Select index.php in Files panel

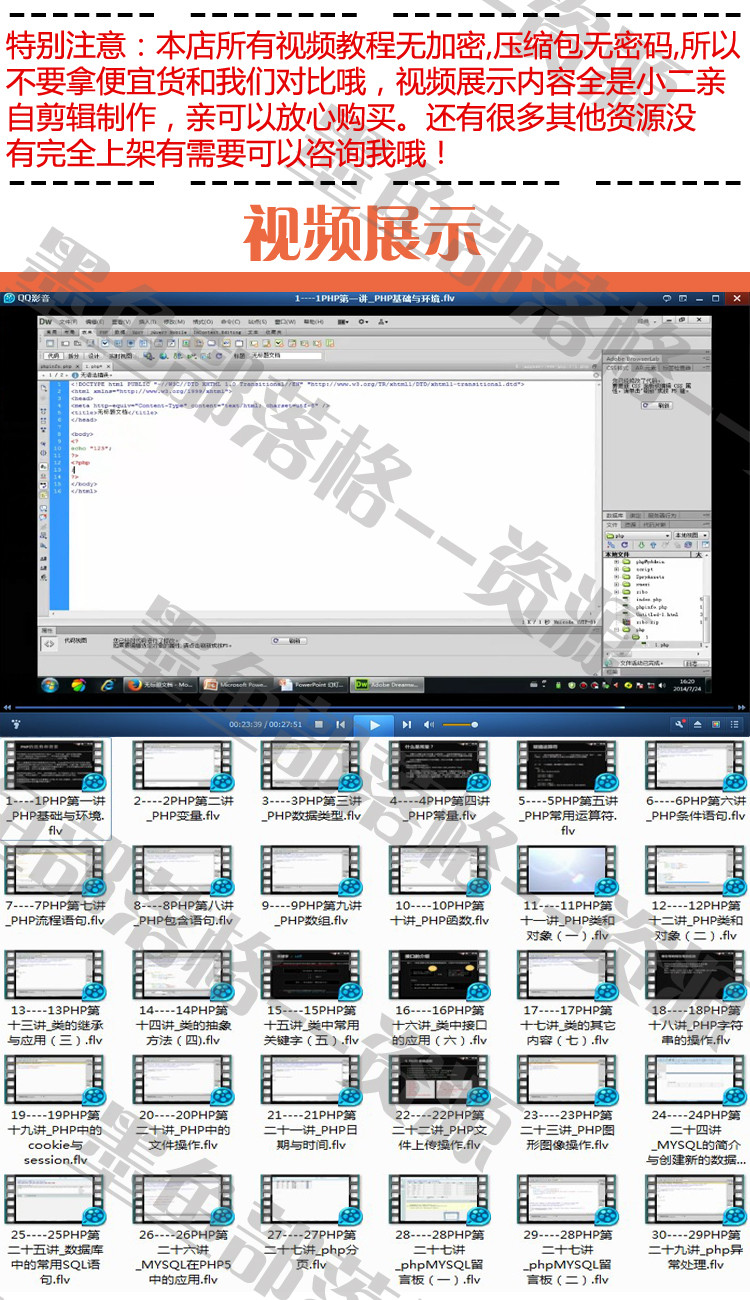648,600
